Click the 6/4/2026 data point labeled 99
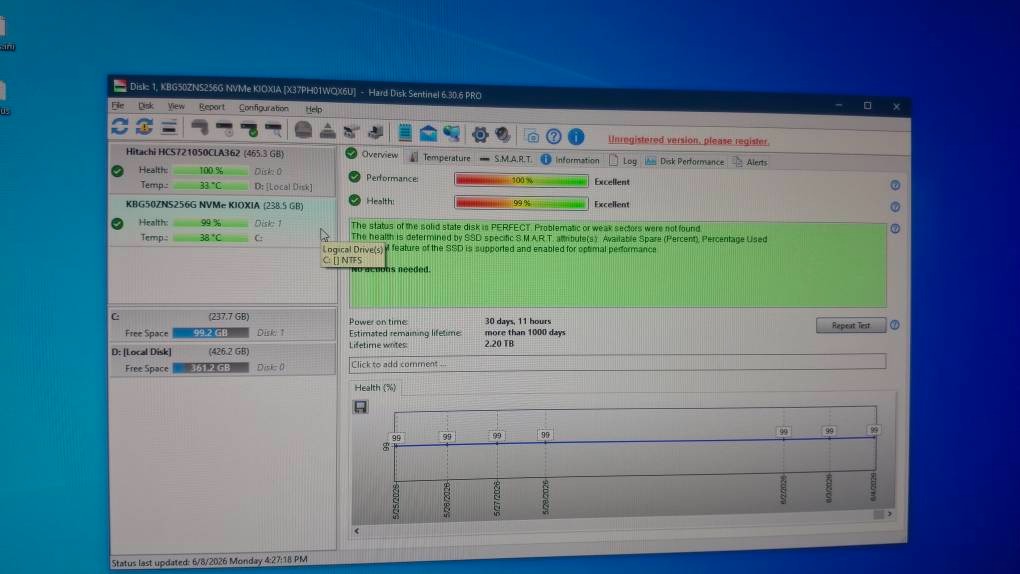Screen dimensions: 1020x574 click(x=874, y=430)
